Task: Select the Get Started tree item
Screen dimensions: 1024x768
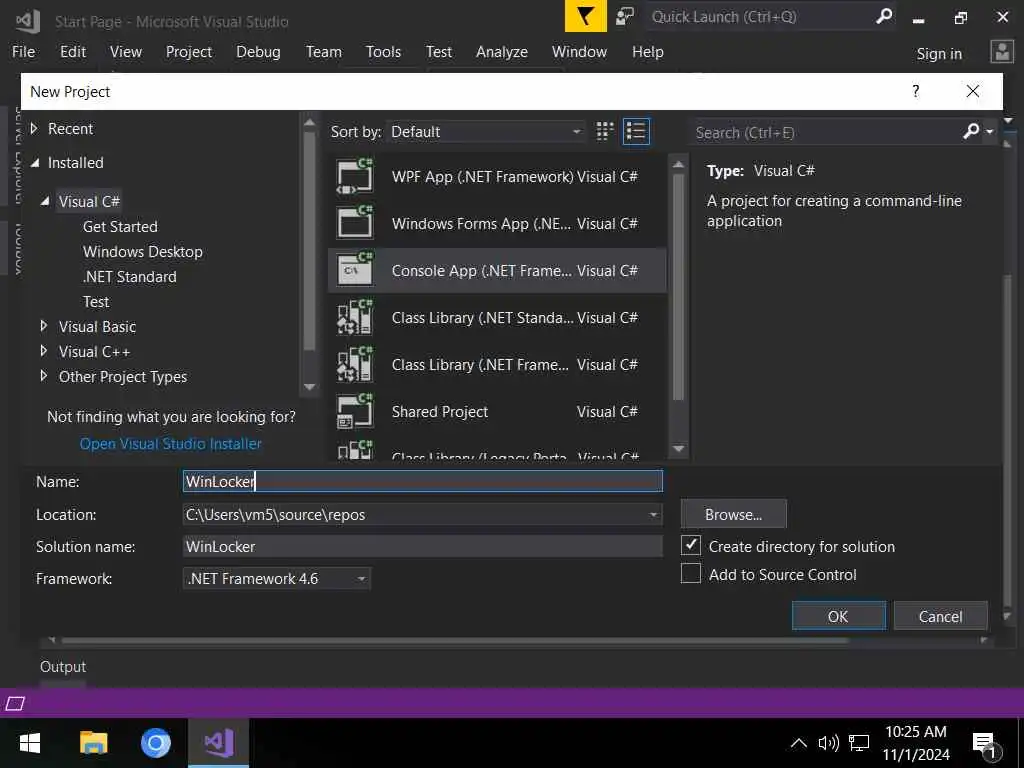Action: [120, 227]
